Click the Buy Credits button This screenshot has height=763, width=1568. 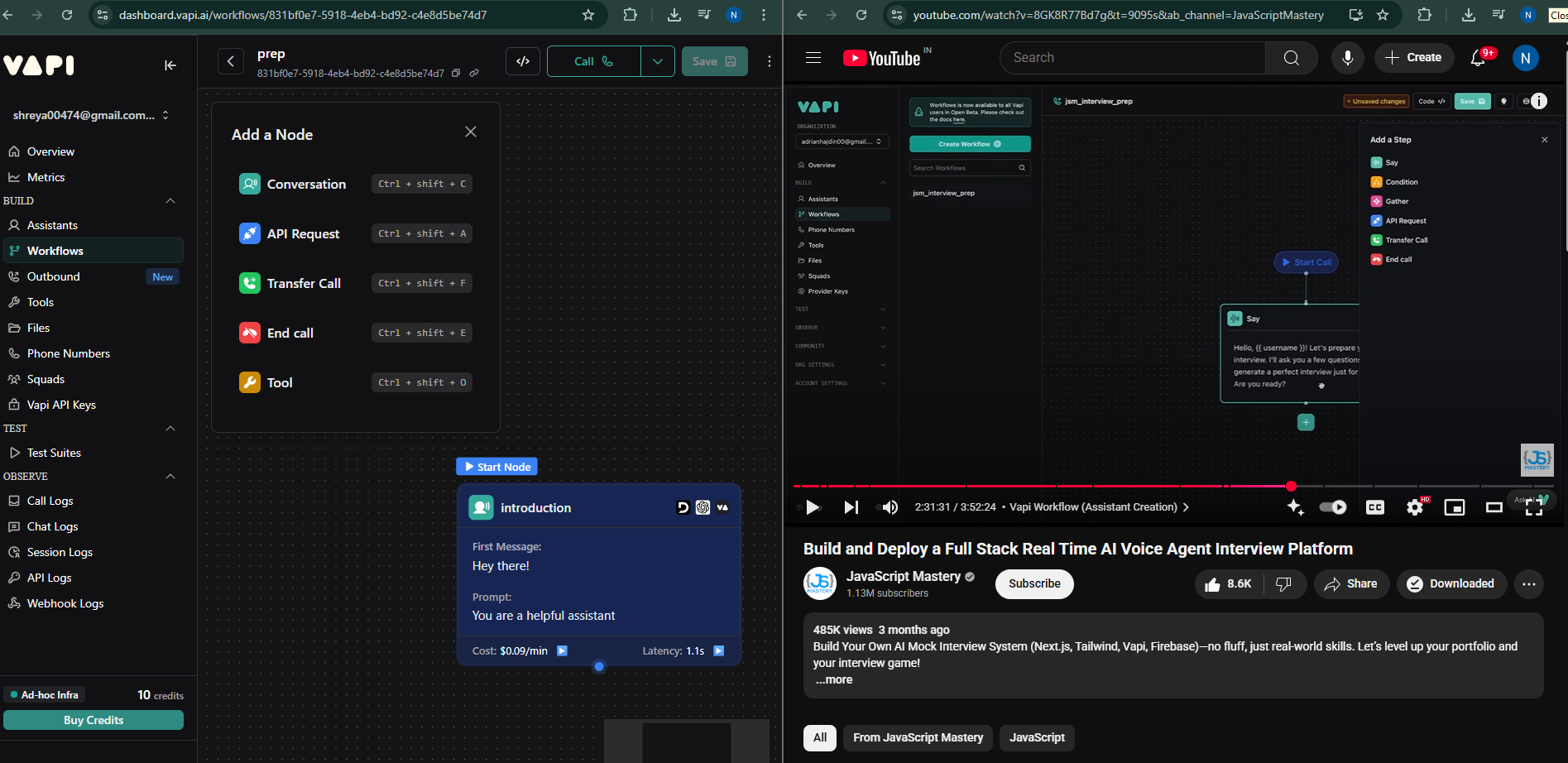(94, 720)
